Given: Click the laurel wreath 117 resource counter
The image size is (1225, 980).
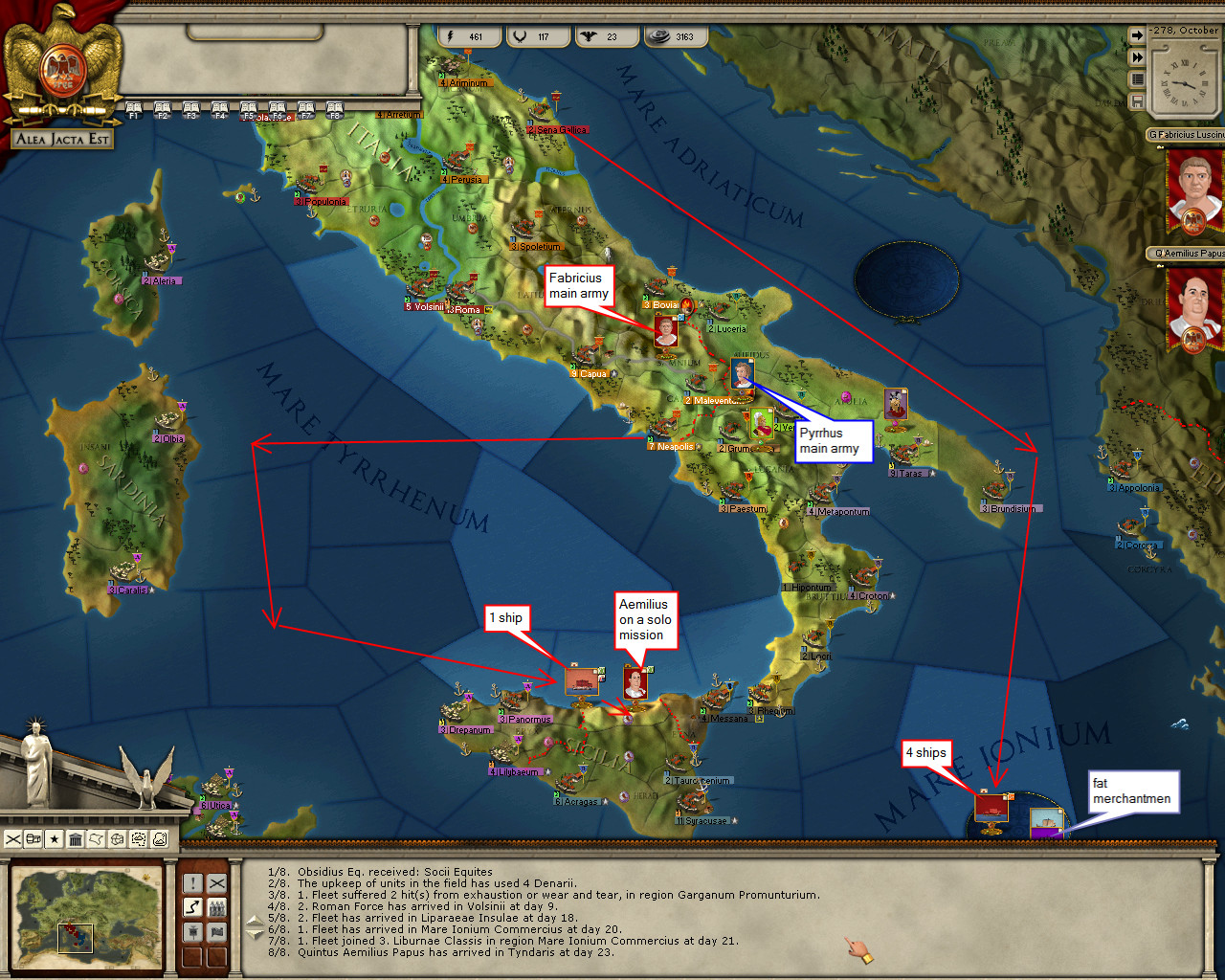Looking at the screenshot, I should tap(538, 36).
